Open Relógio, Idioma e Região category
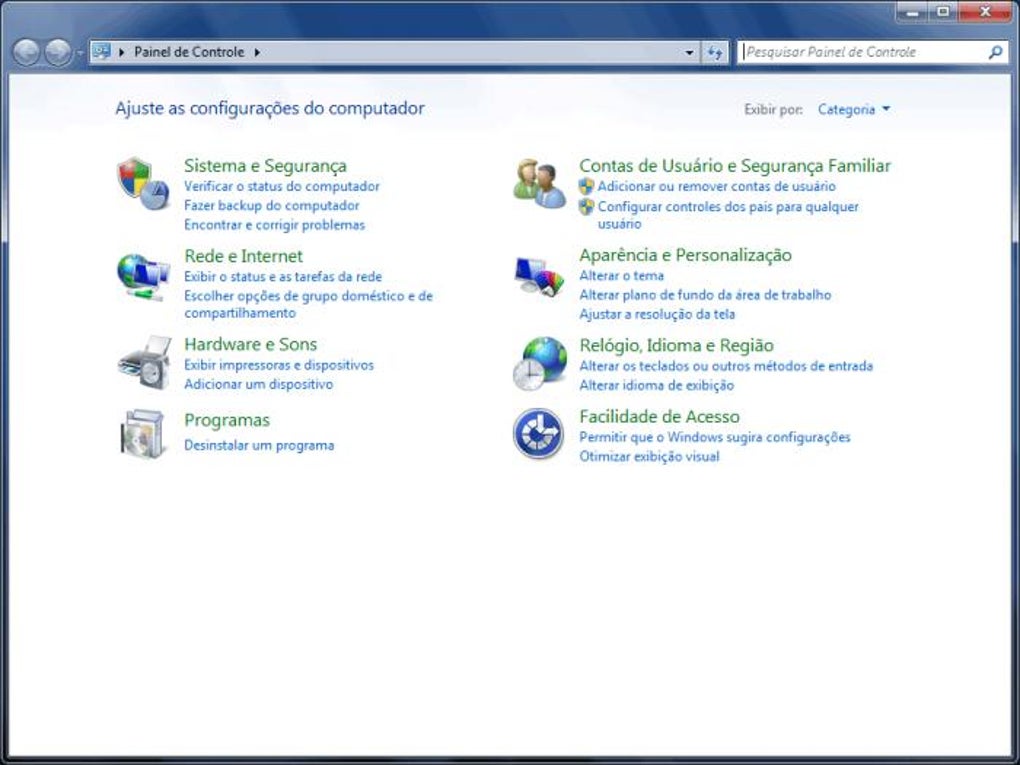1020x765 pixels. [677, 345]
